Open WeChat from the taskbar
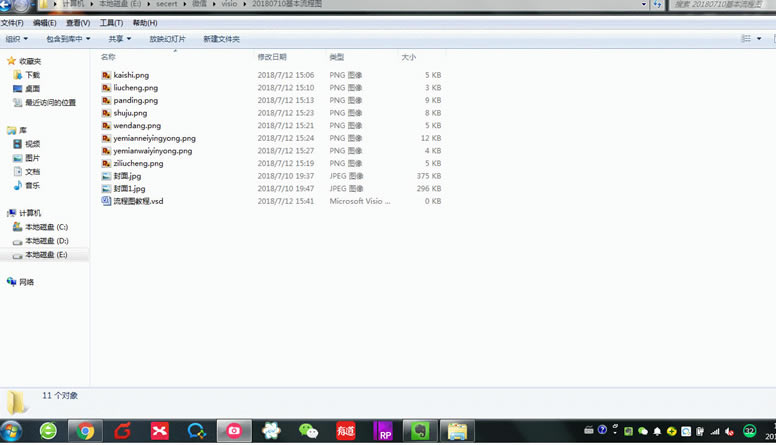The width and height of the screenshot is (776, 445). pos(308,431)
